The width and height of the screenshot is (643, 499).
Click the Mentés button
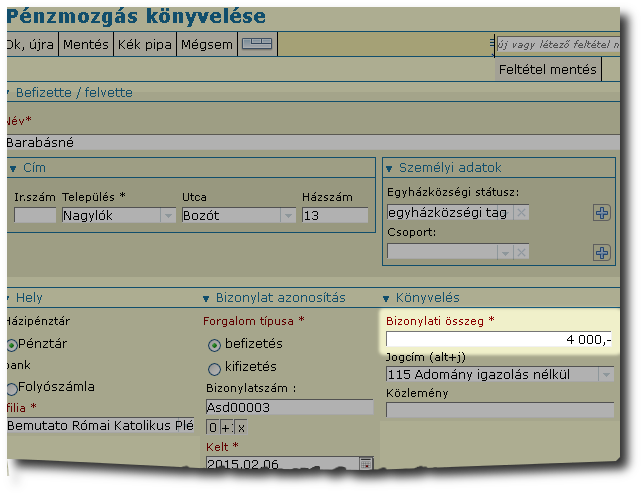pos(86,44)
